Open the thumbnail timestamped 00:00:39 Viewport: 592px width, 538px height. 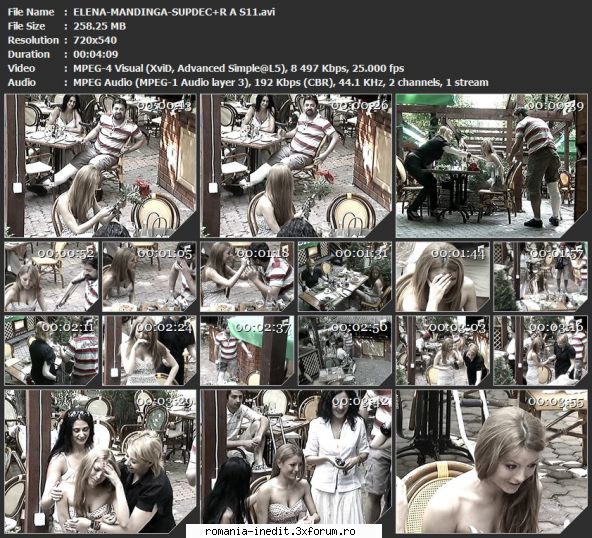point(492,165)
